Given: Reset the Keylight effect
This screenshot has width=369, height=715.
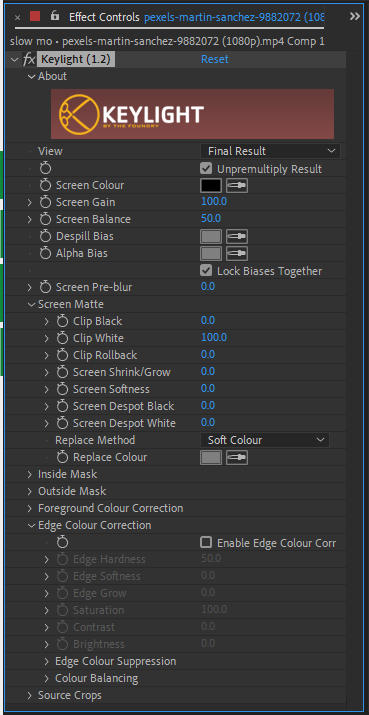Looking at the screenshot, I should [215, 59].
